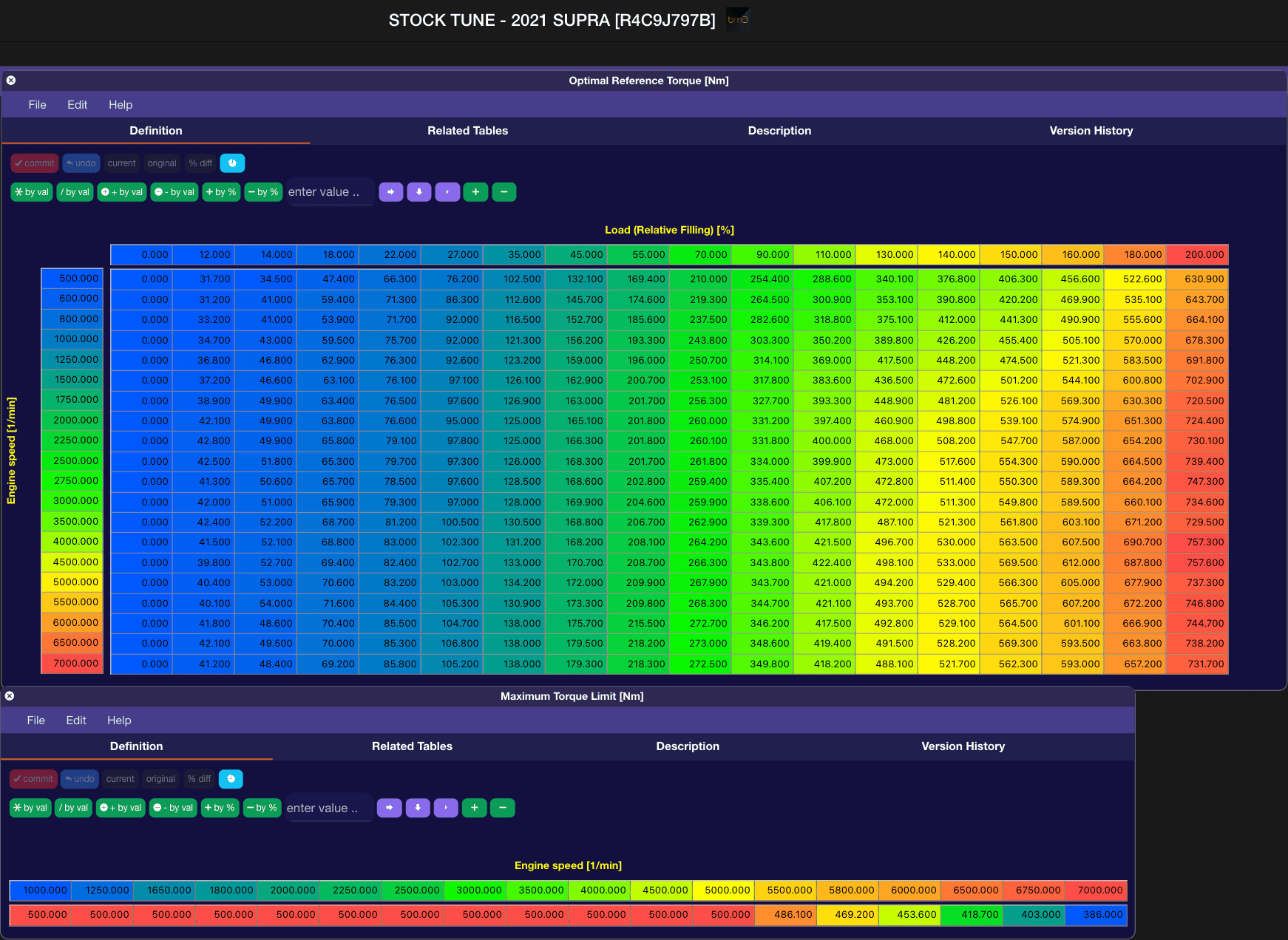
Task: Commit changes in Optimal Reference Torque
Action: 34,163
